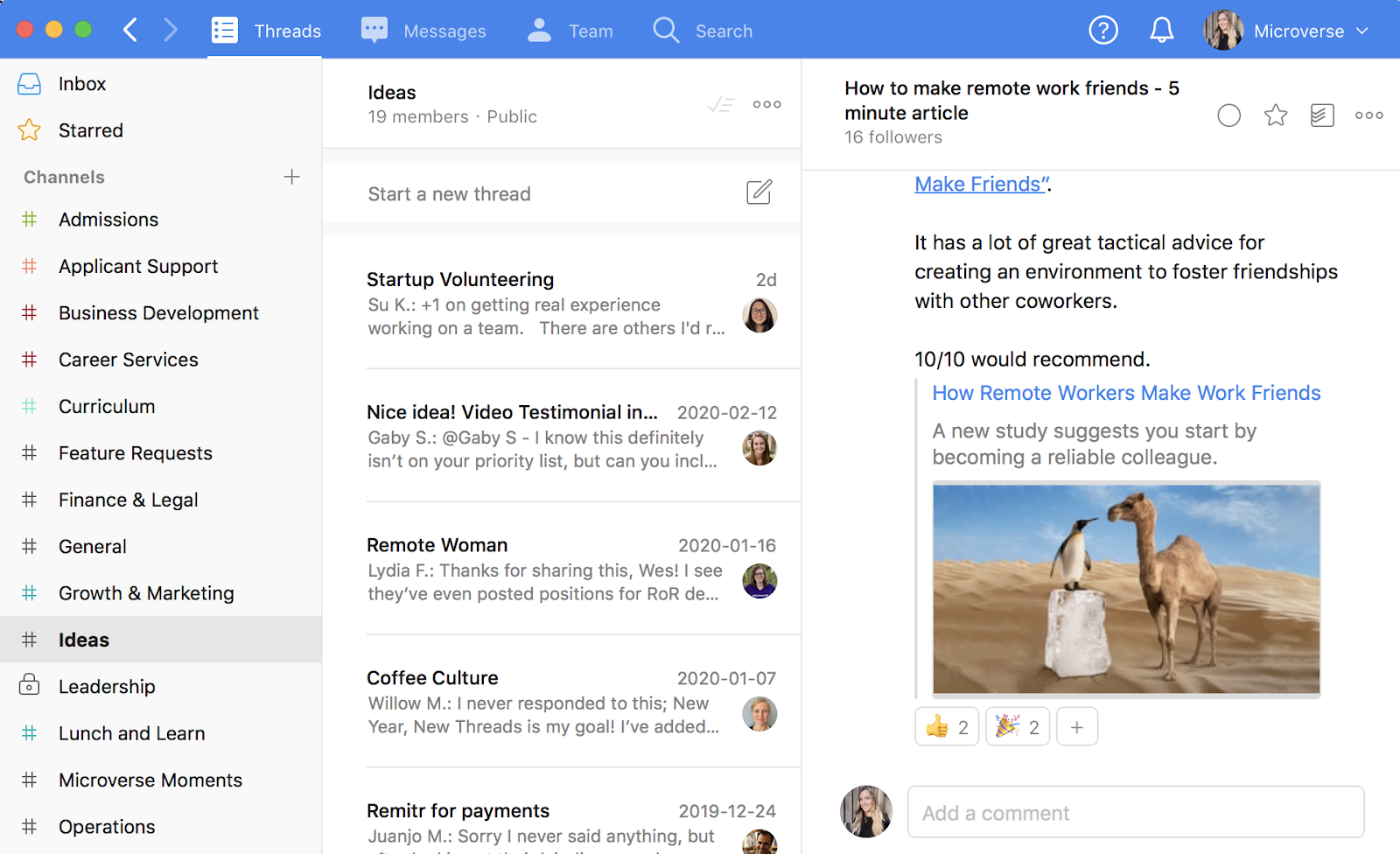Go back with the left arrow
This screenshot has height=854, width=1400.
point(130,31)
